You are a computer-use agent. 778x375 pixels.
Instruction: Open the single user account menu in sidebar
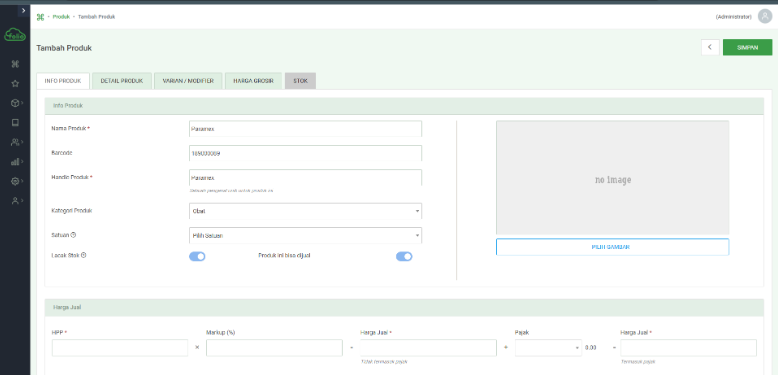coord(17,201)
